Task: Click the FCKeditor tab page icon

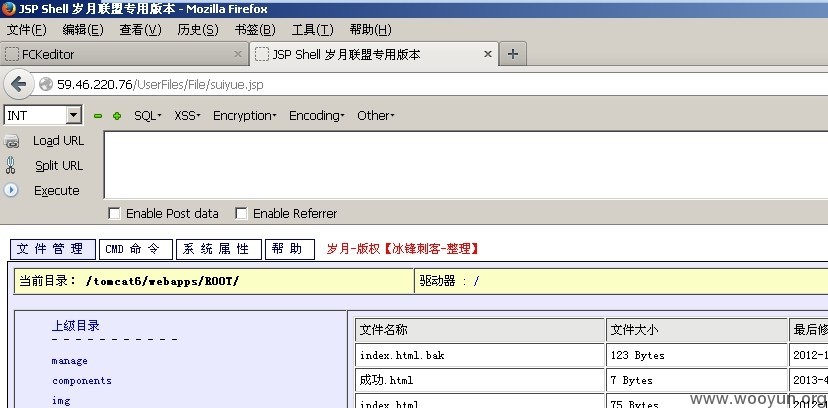Action: click(12, 54)
